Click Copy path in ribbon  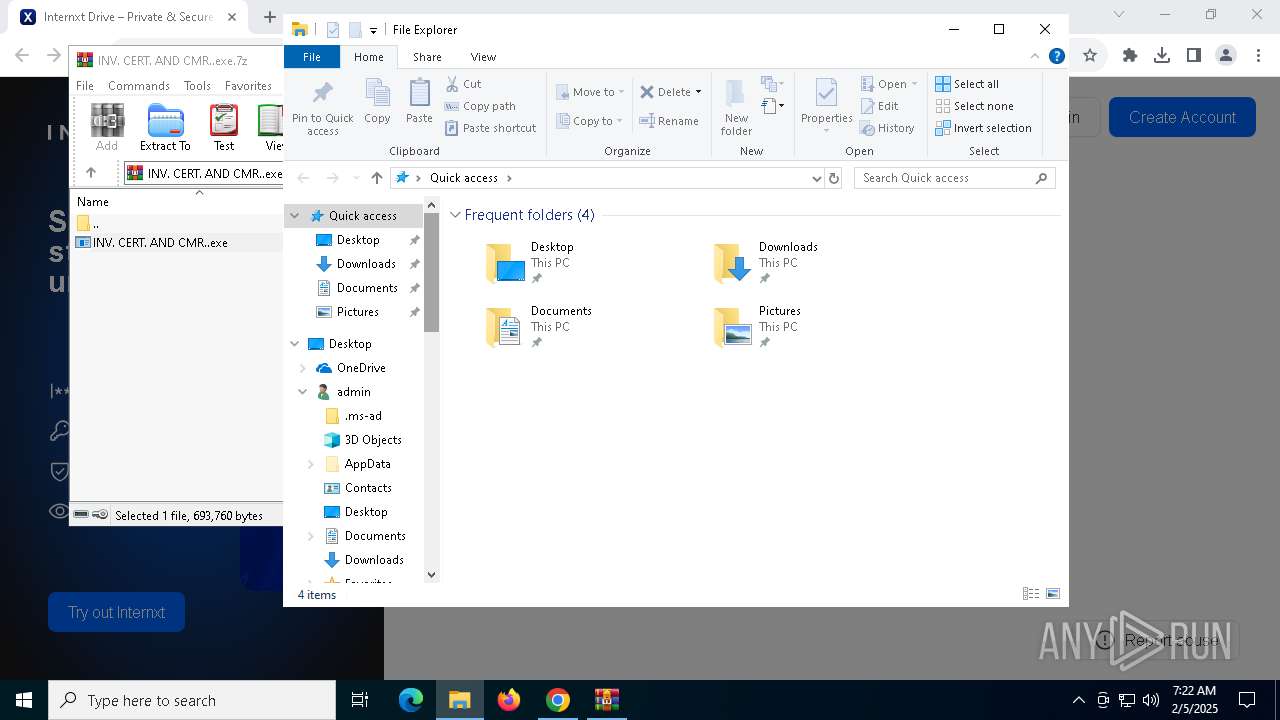pyautogui.click(x=480, y=106)
